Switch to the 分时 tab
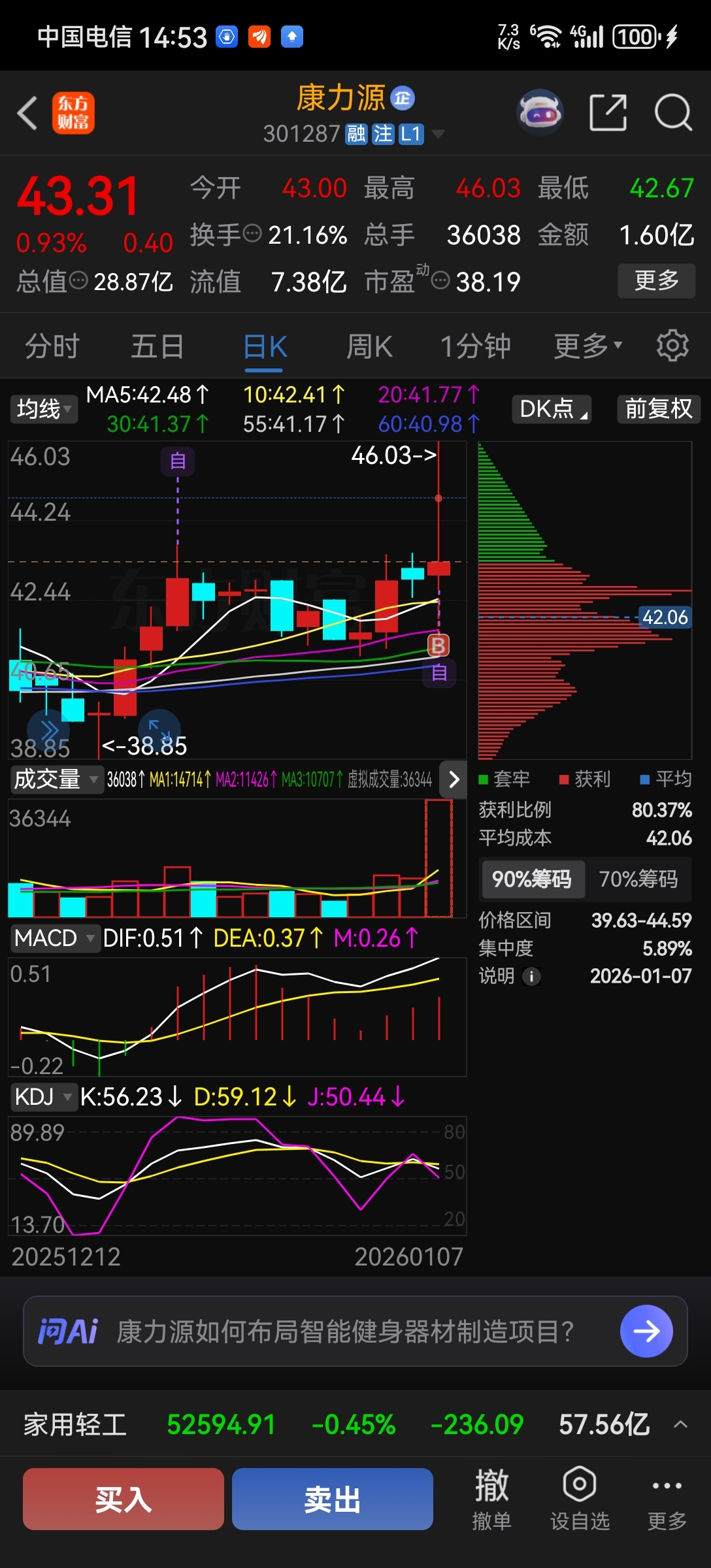 click(52, 346)
